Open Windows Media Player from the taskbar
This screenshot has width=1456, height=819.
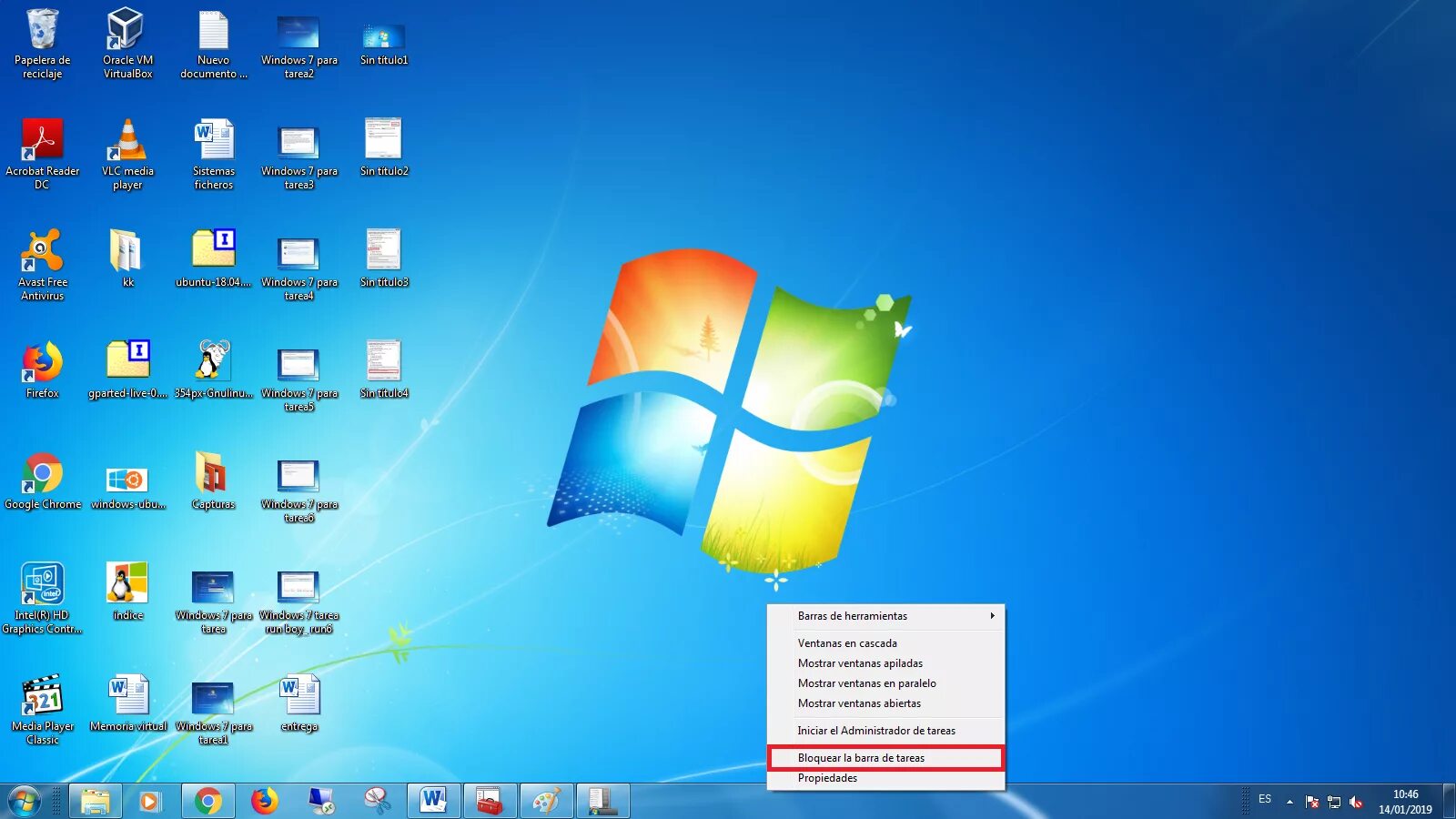click(151, 801)
